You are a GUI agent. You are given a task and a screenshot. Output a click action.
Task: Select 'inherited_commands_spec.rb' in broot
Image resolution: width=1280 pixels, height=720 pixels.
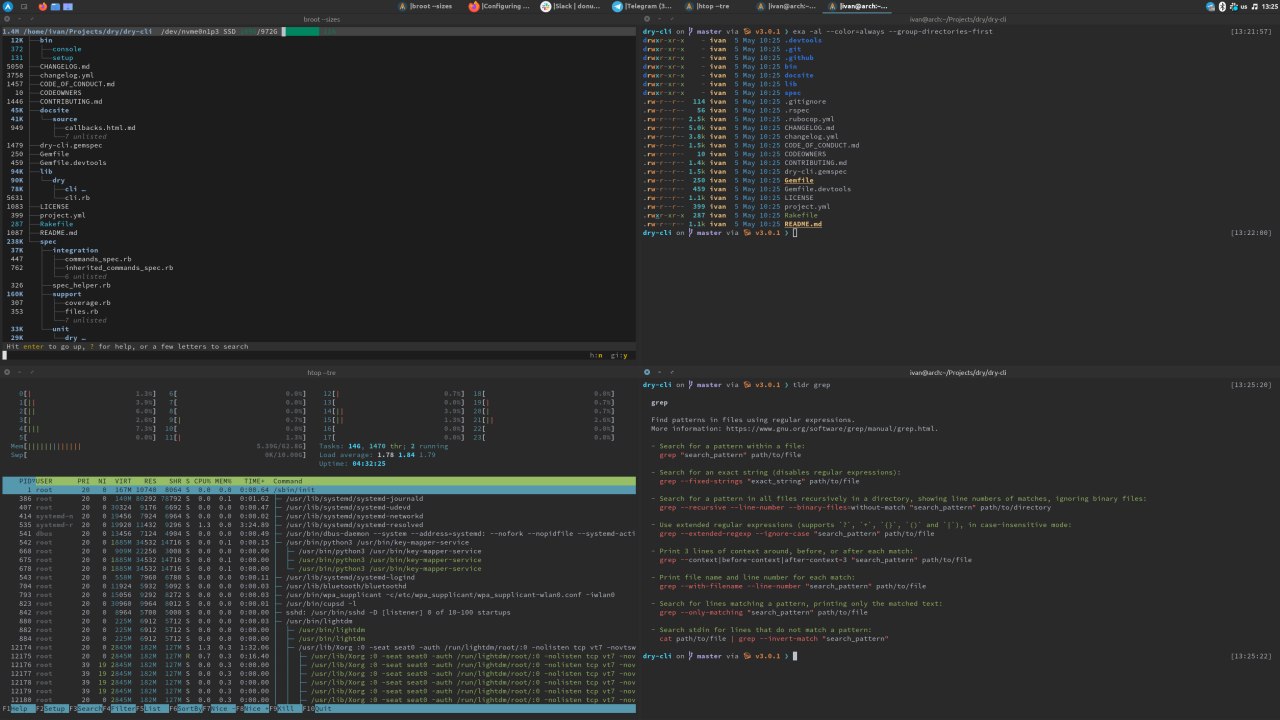coord(119,268)
